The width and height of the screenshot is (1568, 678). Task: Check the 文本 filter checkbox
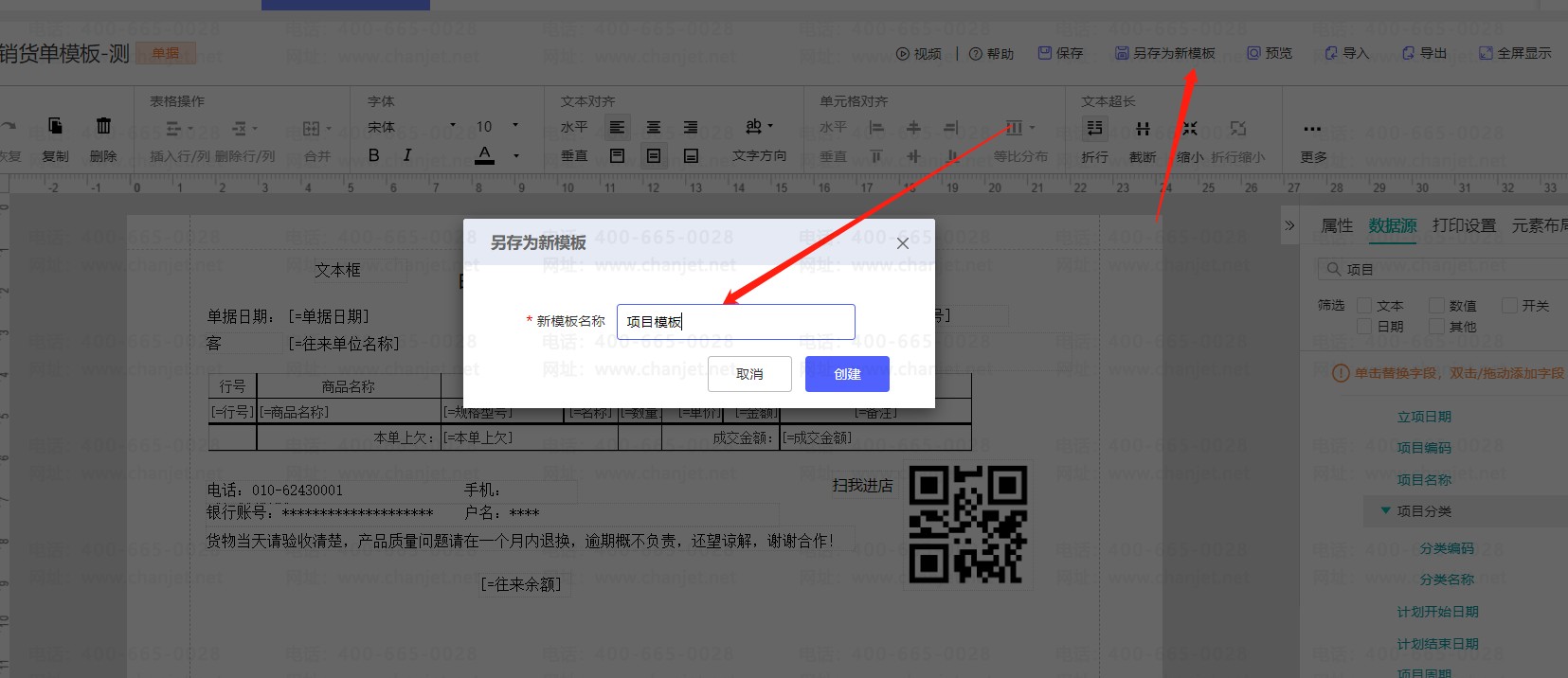1364,305
